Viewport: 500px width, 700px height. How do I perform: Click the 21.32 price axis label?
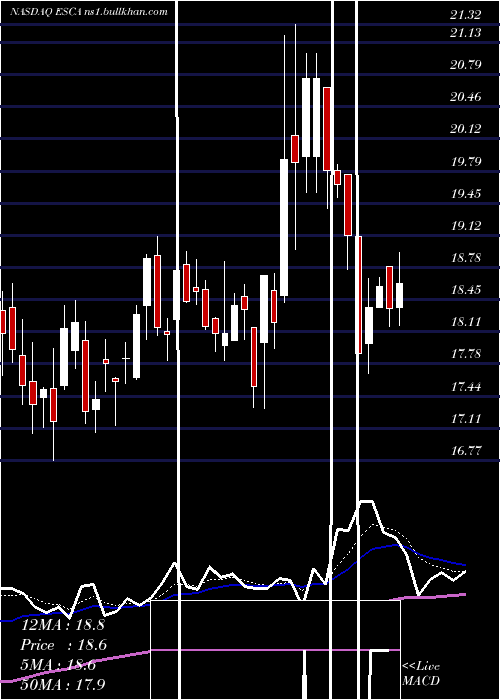coord(466,15)
